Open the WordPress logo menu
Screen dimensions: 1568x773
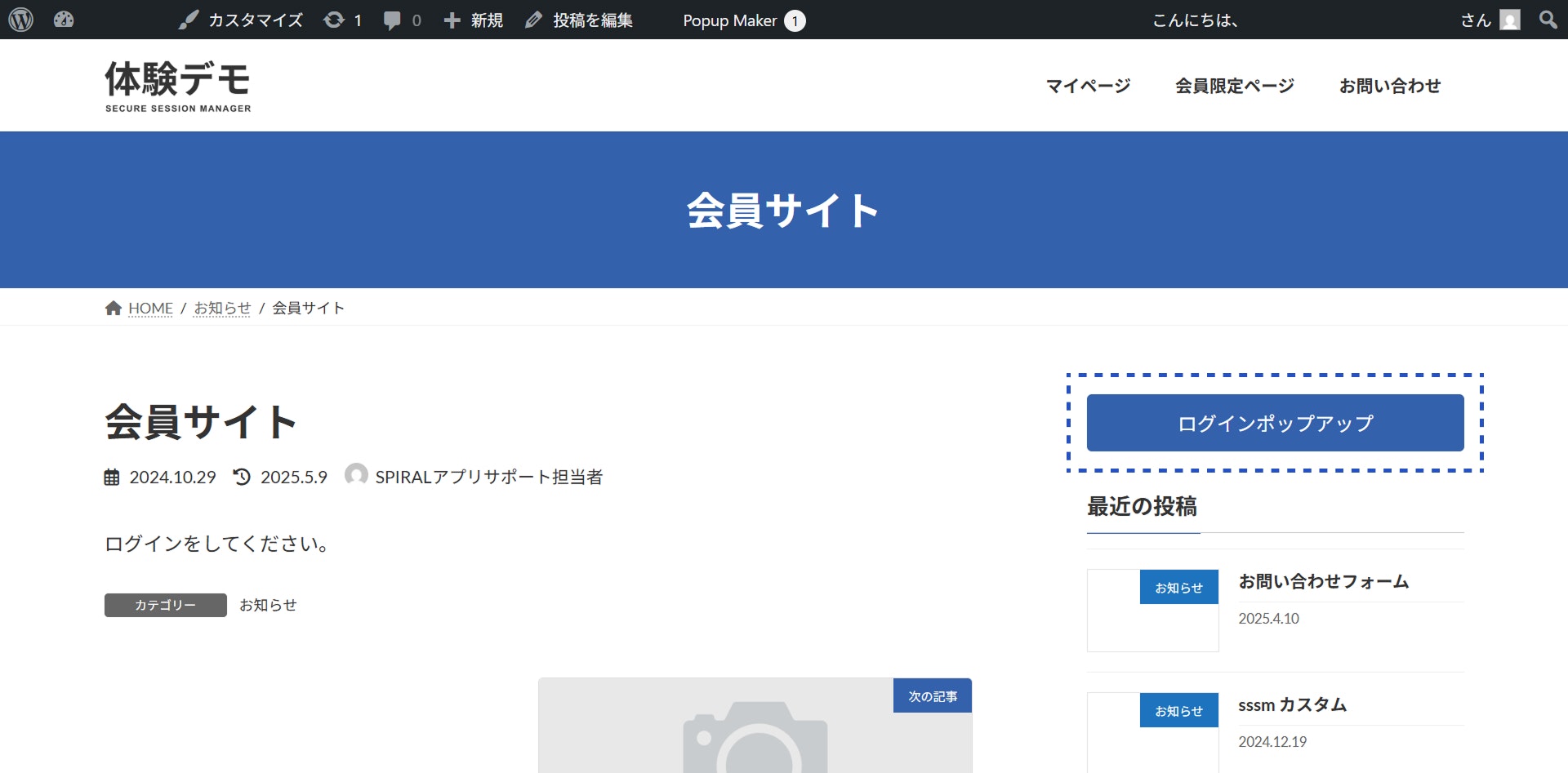tap(20, 20)
